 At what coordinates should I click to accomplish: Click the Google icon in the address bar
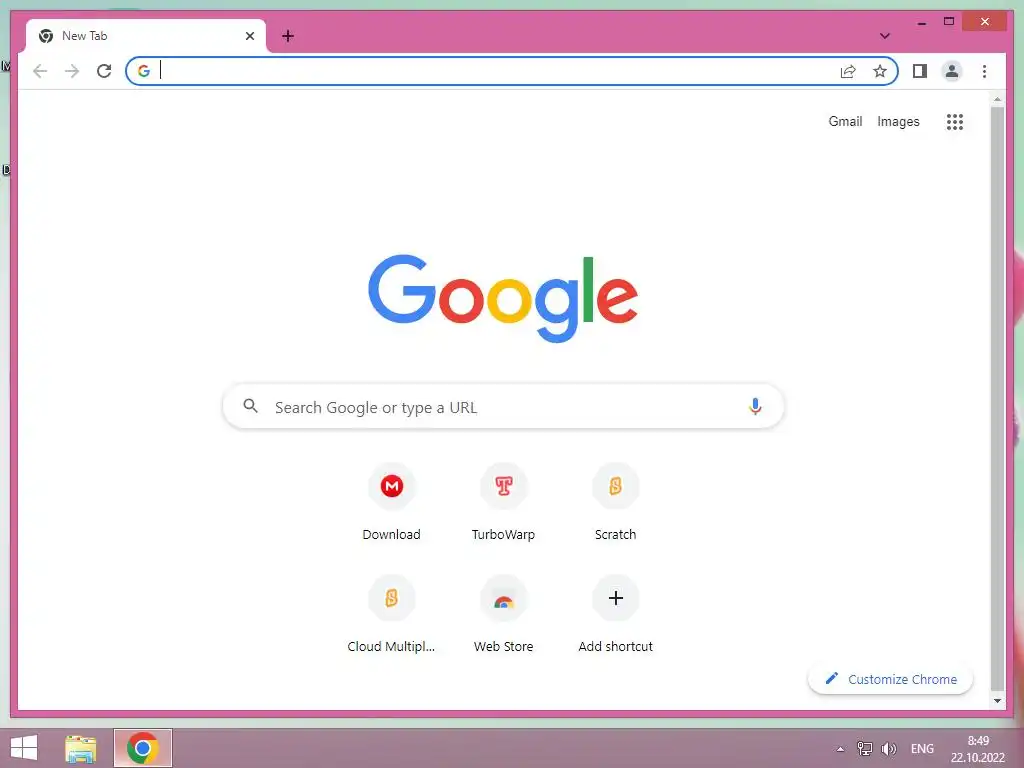144,71
